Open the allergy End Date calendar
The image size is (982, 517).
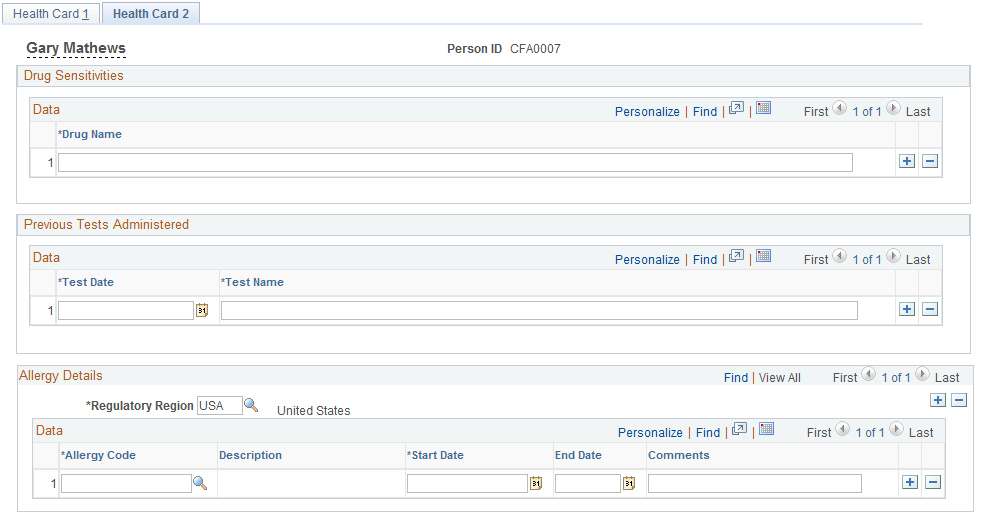629,483
